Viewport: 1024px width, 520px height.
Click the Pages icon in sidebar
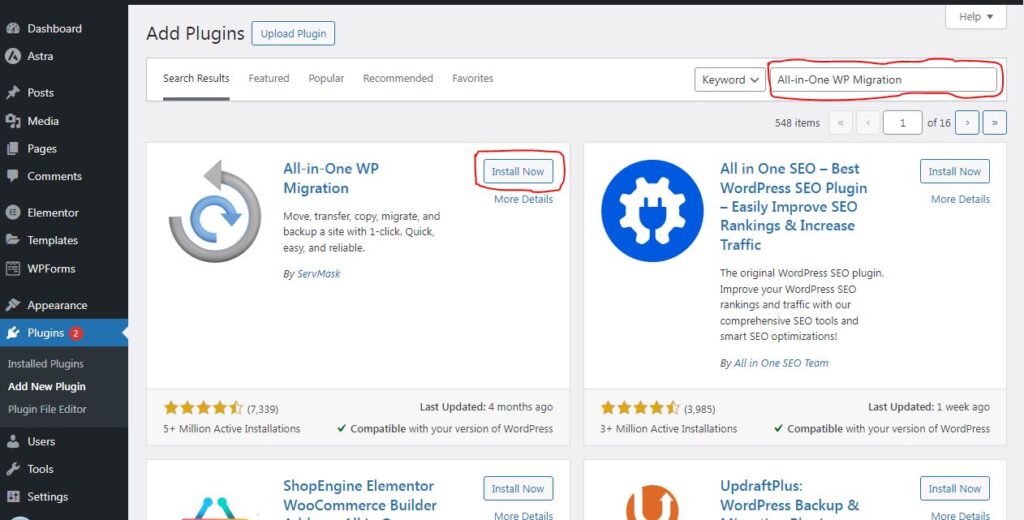(12, 149)
